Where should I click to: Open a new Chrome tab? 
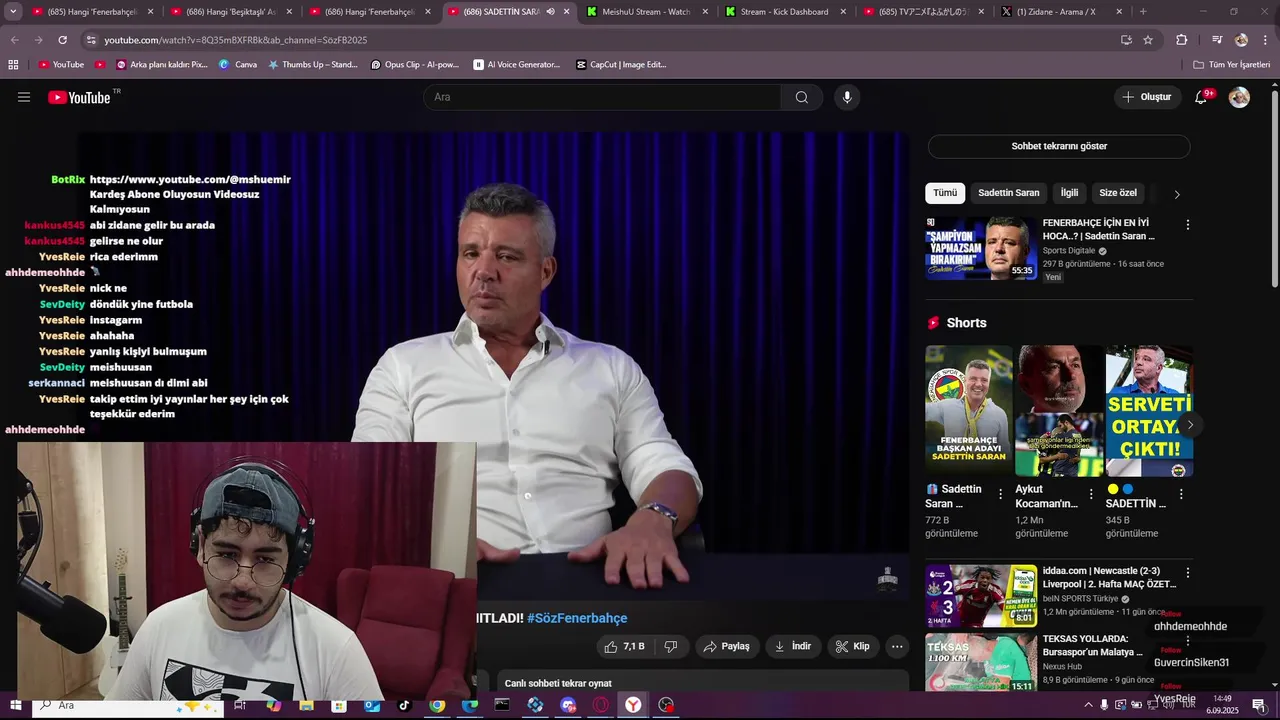pos(1143,12)
